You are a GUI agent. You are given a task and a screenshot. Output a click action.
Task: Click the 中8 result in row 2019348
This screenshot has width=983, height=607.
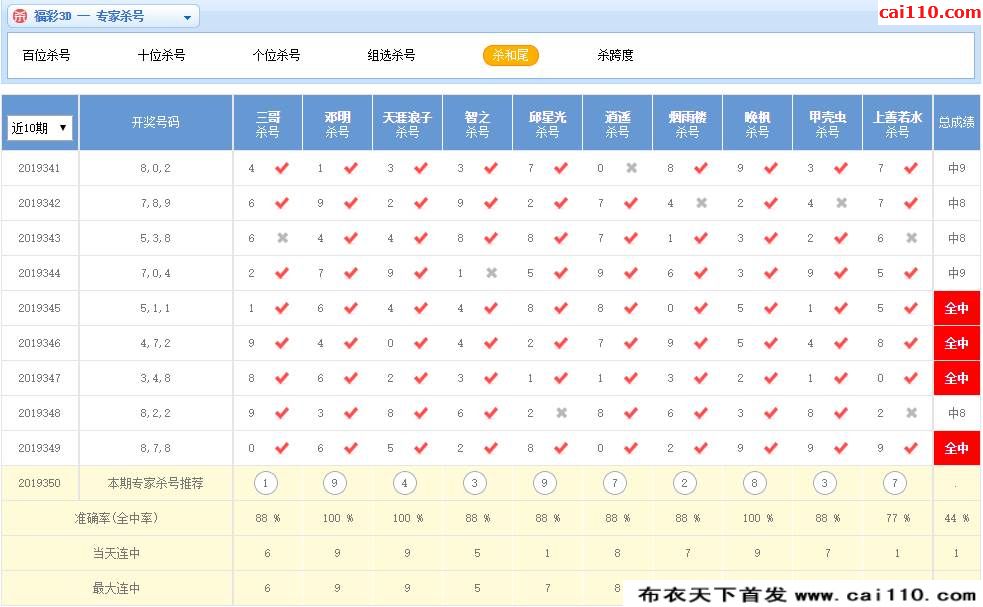pos(957,413)
